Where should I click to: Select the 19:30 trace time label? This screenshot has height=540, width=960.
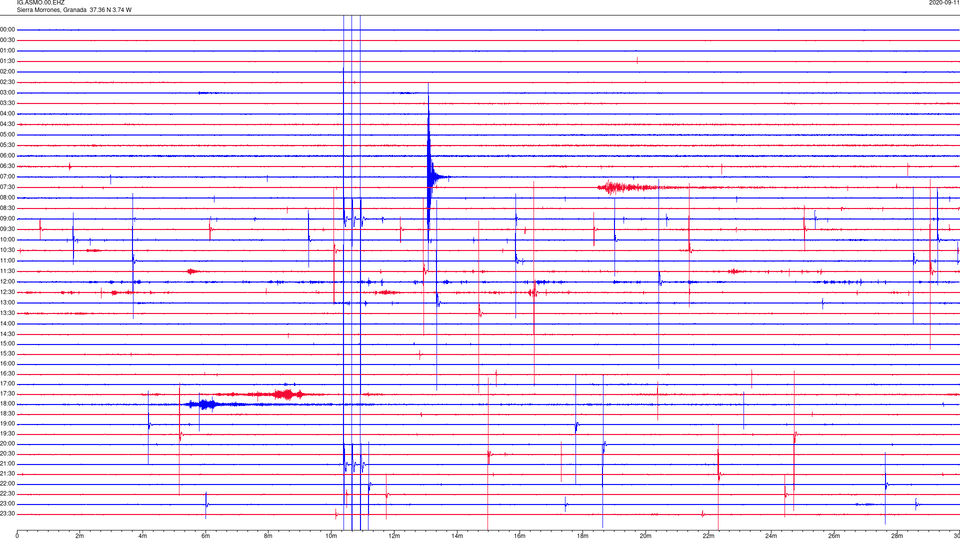click(x=7, y=433)
